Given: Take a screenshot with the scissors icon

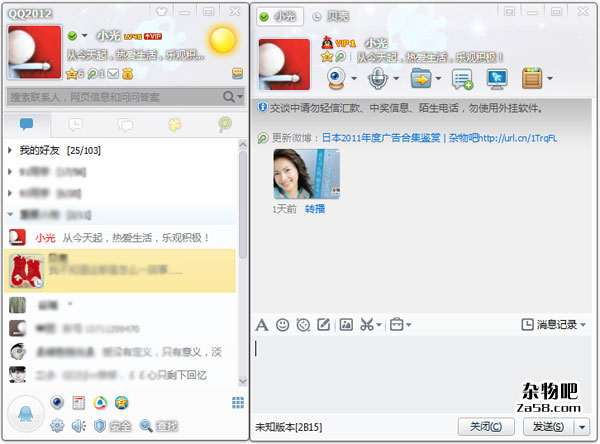Looking at the screenshot, I should pyautogui.click(x=367, y=325).
